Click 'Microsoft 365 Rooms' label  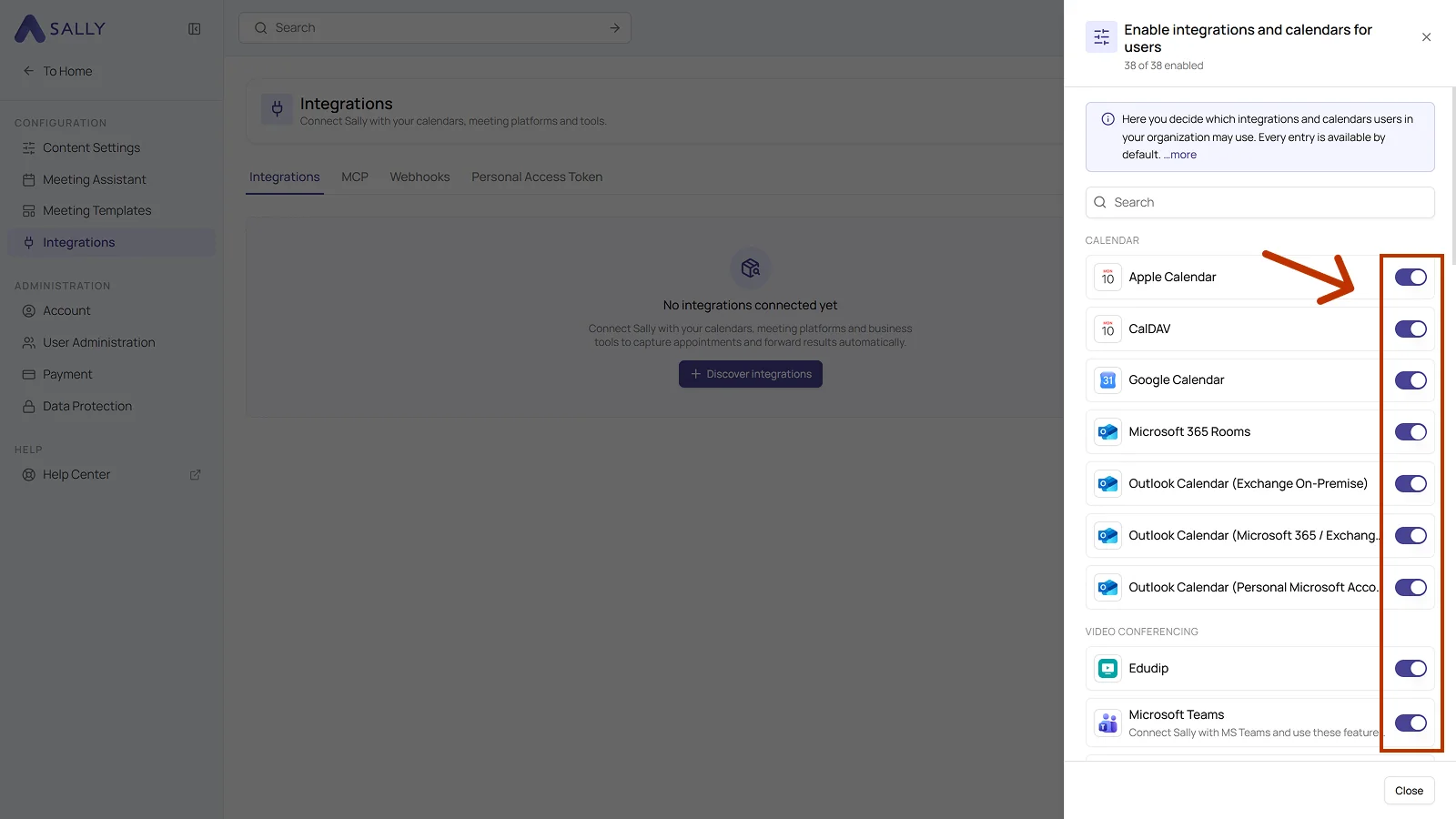pyautogui.click(x=1189, y=431)
